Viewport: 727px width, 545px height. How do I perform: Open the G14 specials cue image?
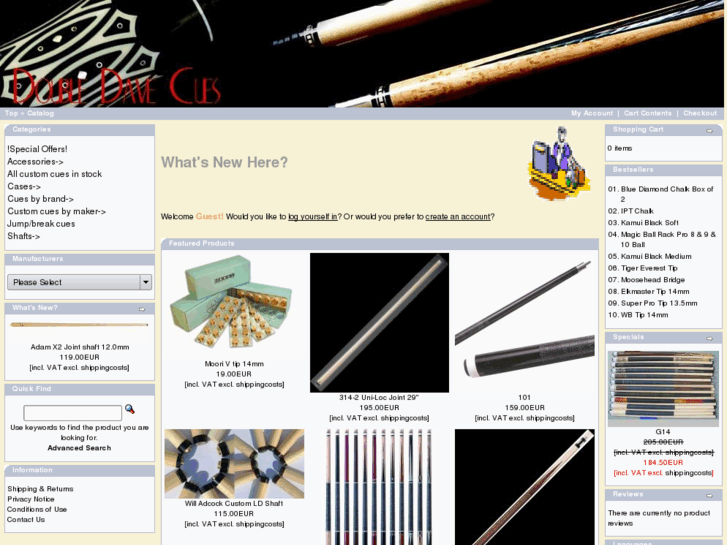coord(663,389)
